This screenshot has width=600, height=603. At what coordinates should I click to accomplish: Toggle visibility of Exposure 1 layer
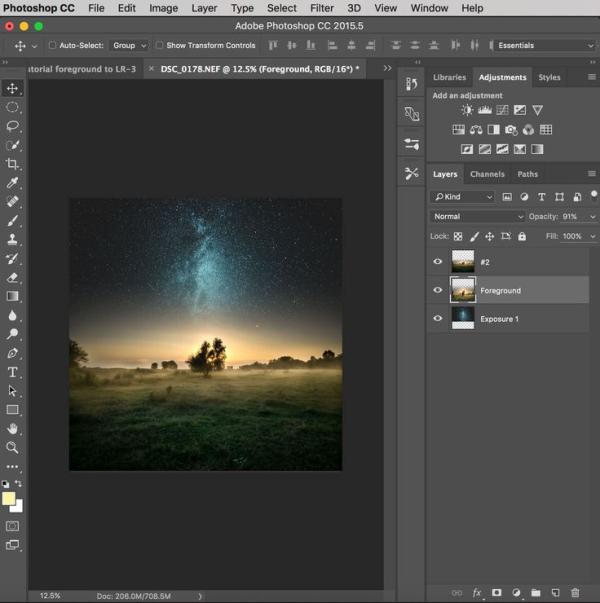pyautogui.click(x=437, y=319)
